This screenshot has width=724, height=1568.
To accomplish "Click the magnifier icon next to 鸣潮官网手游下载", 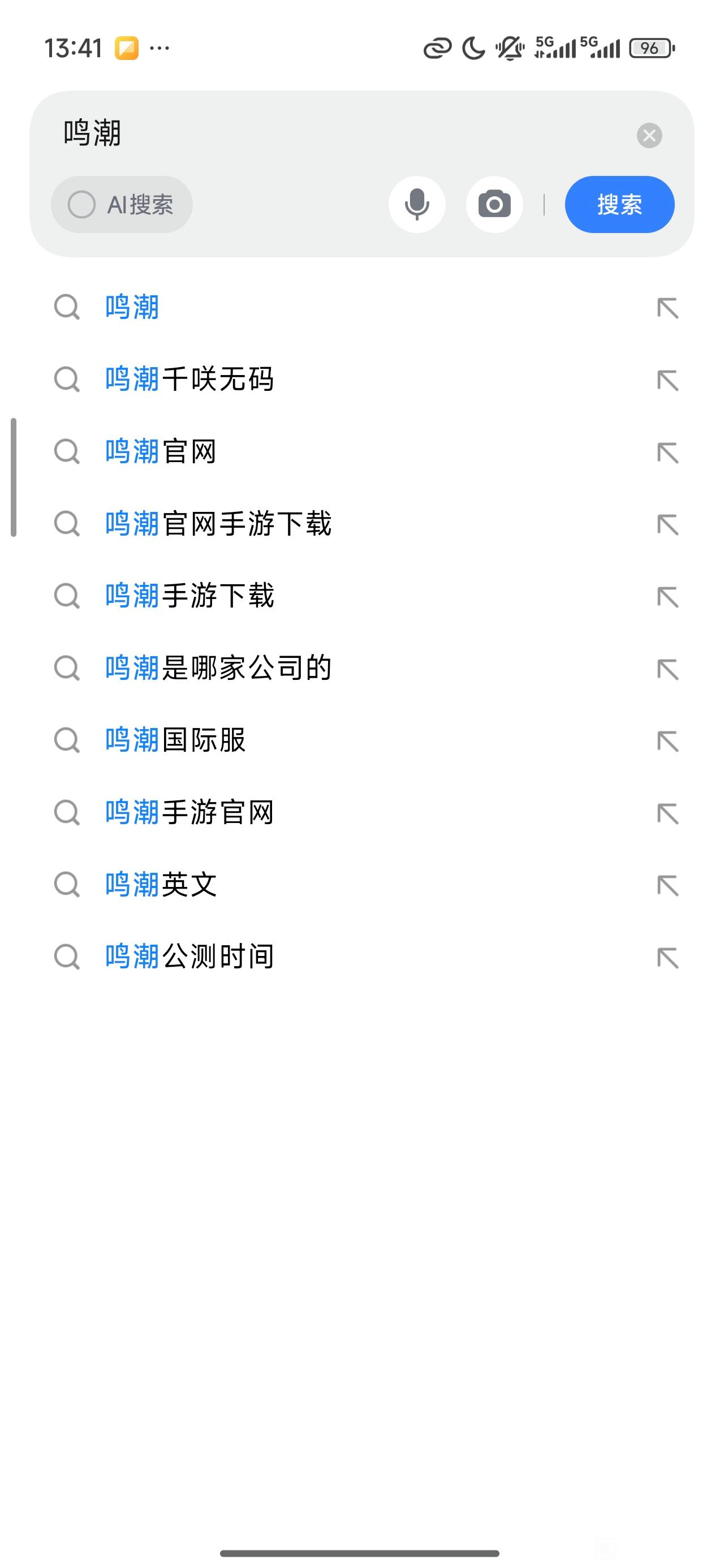I will pyautogui.click(x=66, y=524).
